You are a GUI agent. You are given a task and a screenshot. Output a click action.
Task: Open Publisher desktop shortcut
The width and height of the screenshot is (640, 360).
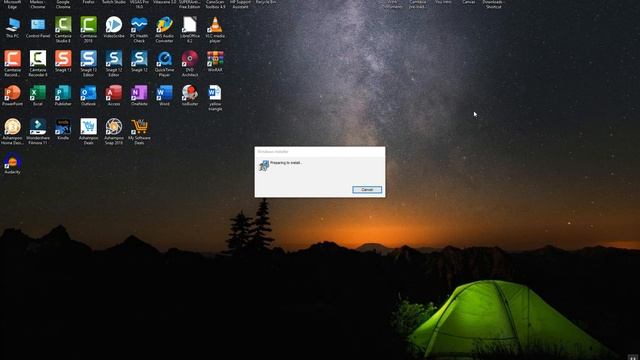coord(63,95)
